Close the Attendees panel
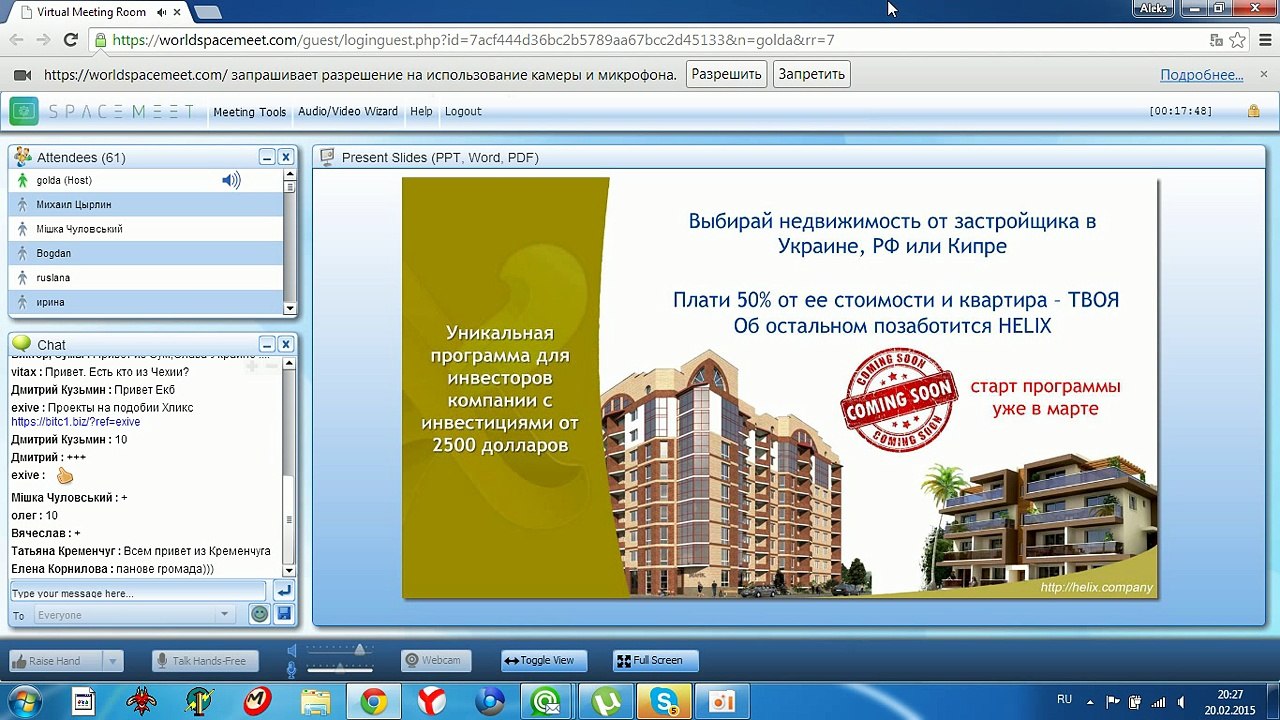1280x720 pixels. point(285,157)
